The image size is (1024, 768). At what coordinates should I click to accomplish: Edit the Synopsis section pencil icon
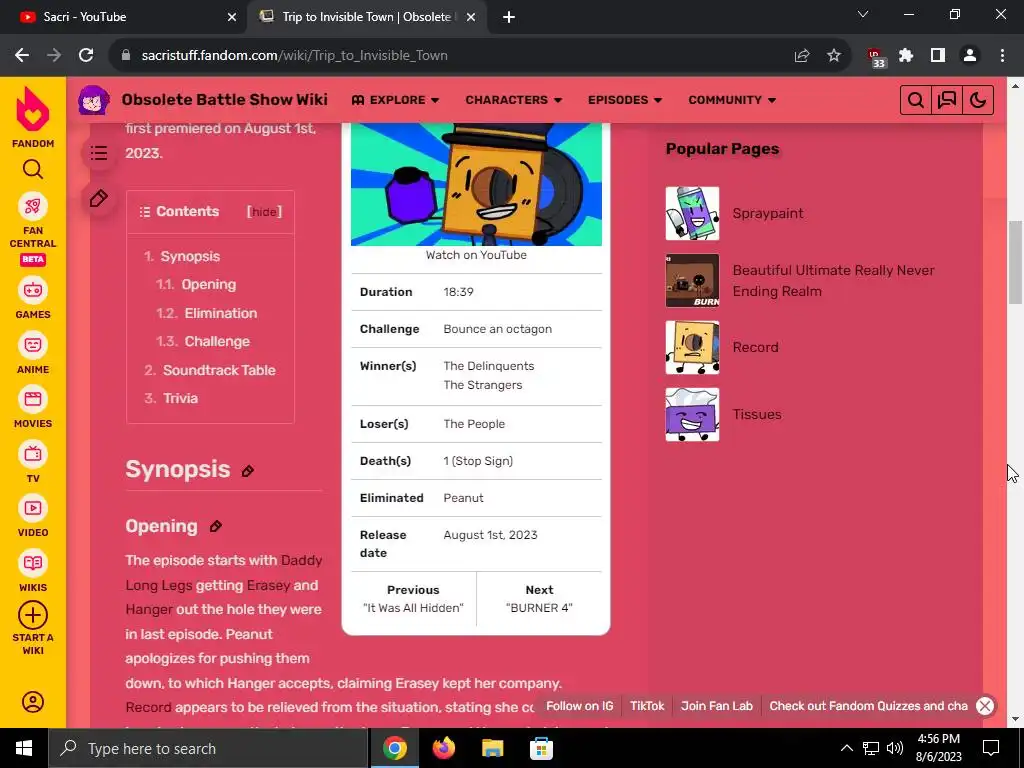click(248, 471)
